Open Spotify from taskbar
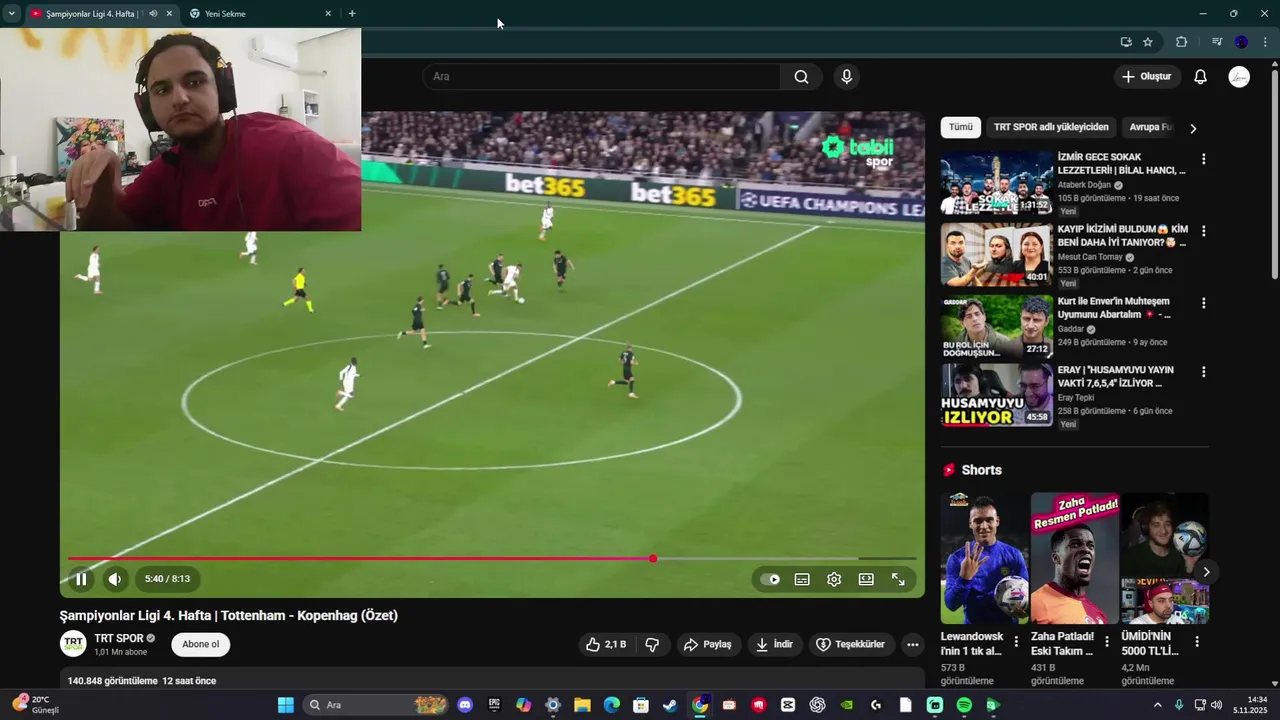 pos(964,705)
